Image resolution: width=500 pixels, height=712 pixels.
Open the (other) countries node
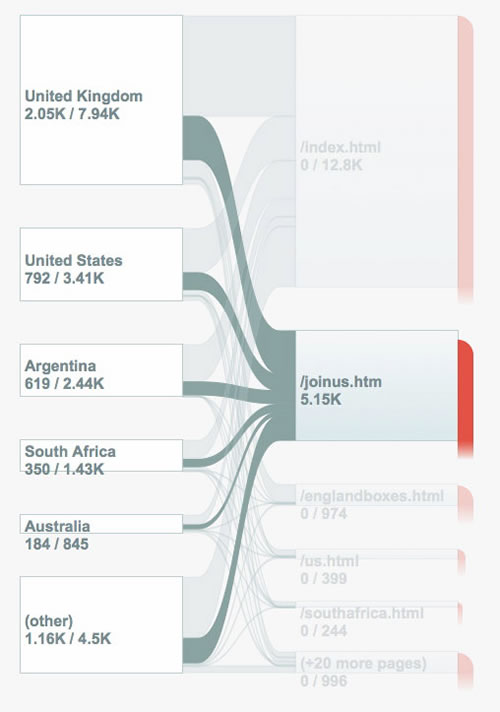pos(101,624)
